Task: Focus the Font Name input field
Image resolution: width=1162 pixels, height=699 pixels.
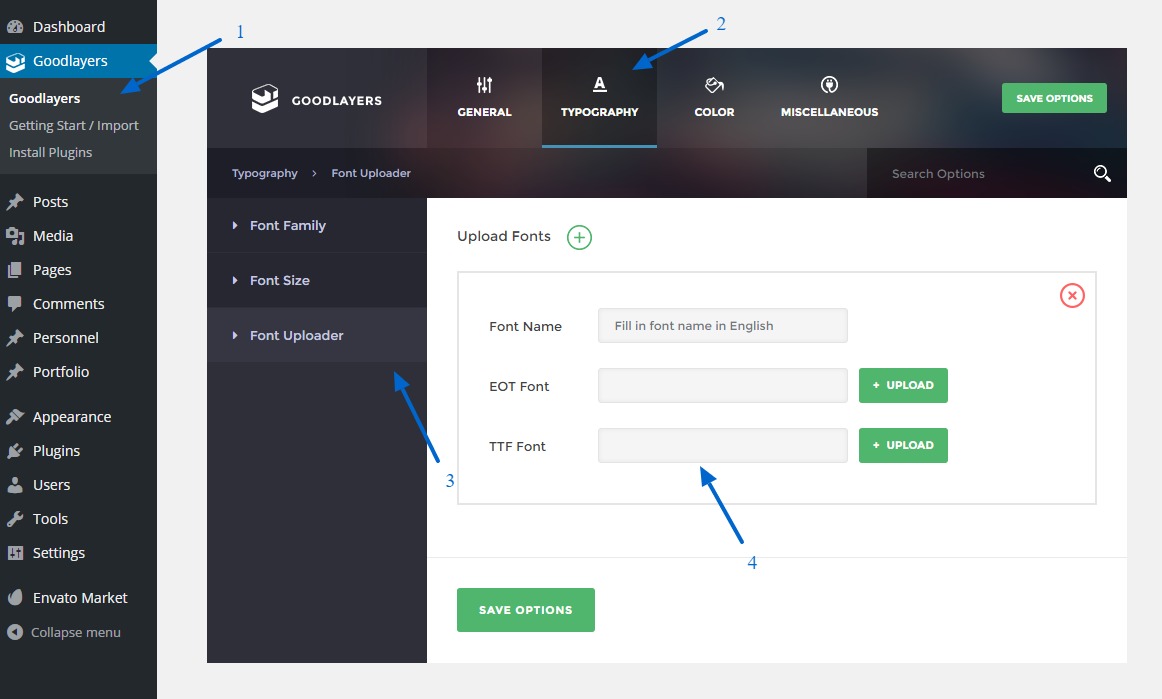Action: (x=722, y=326)
